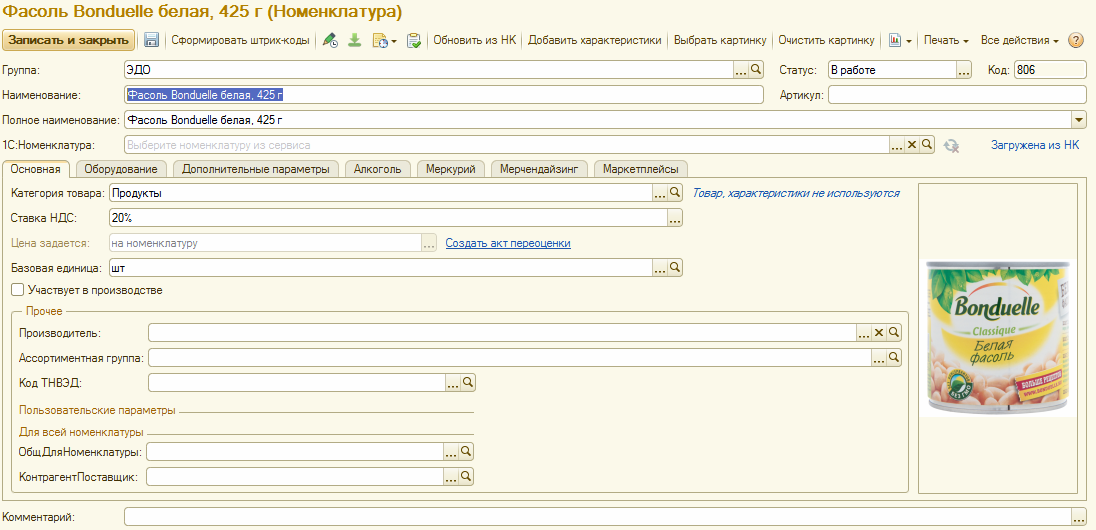Switch to the Оборудование tab
This screenshot has width=1096, height=530.
point(122,169)
